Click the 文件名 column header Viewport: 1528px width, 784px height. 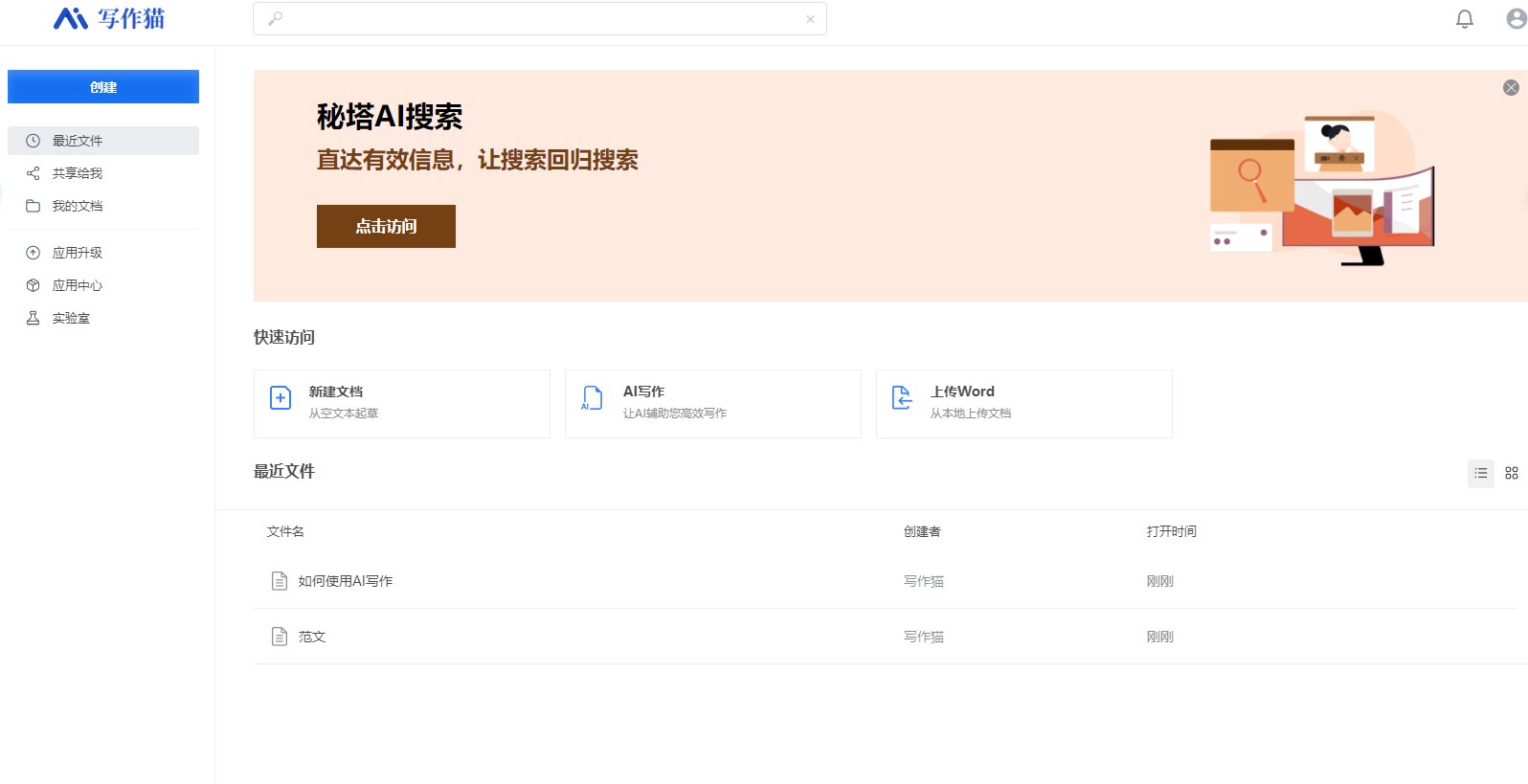tap(285, 531)
